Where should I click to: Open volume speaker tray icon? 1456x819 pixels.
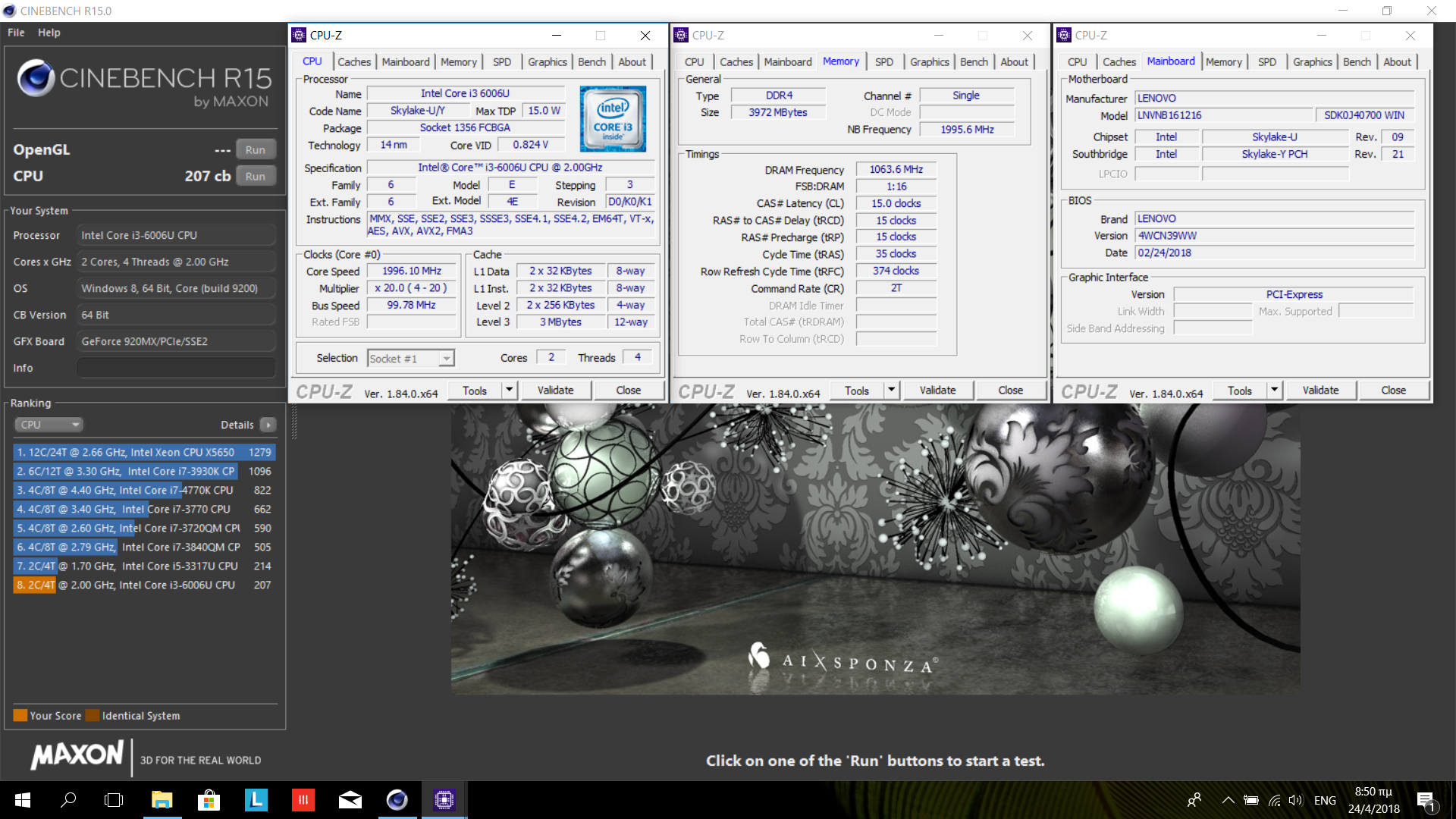pos(1295,800)
